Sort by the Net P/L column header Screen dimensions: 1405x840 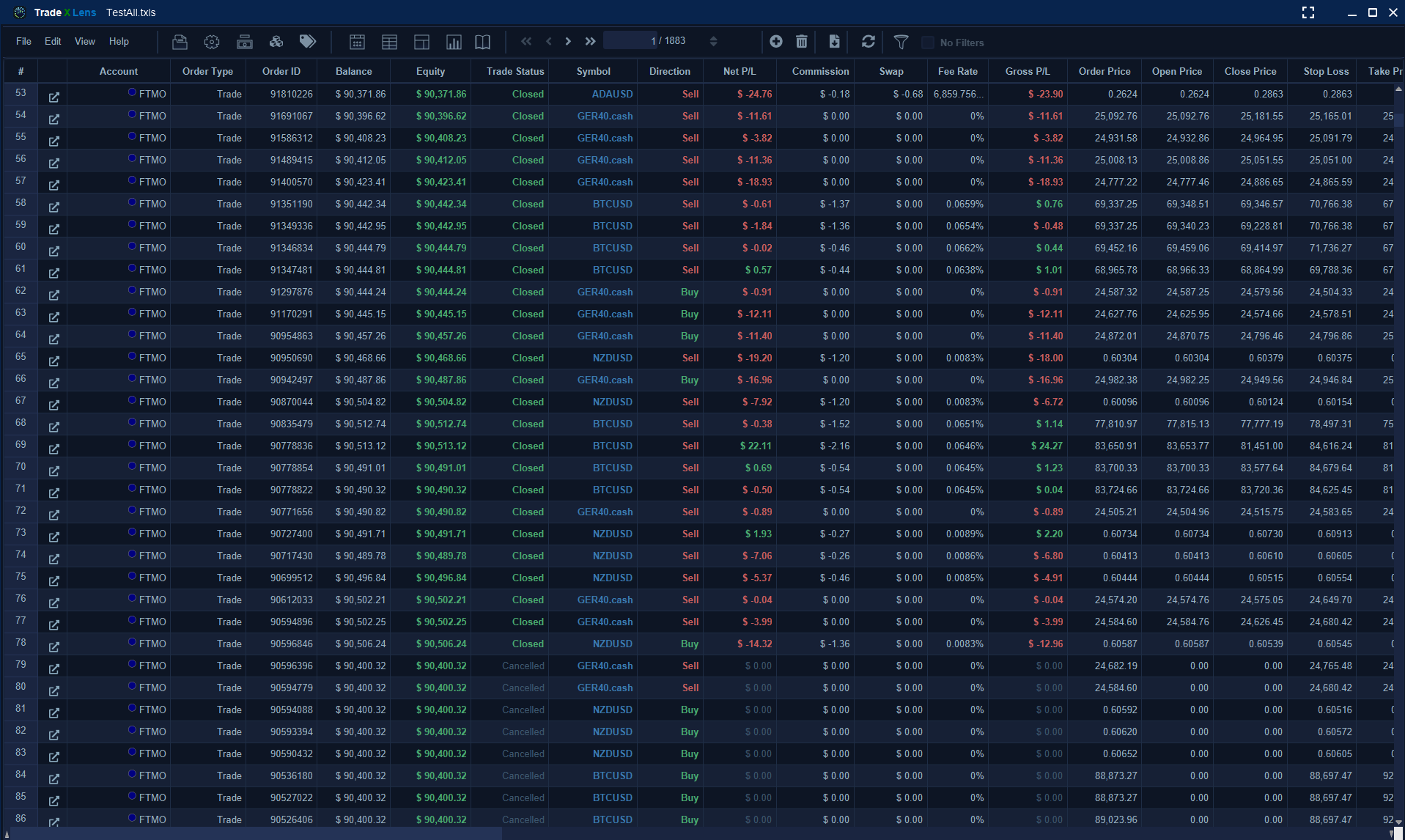(739, 71)
